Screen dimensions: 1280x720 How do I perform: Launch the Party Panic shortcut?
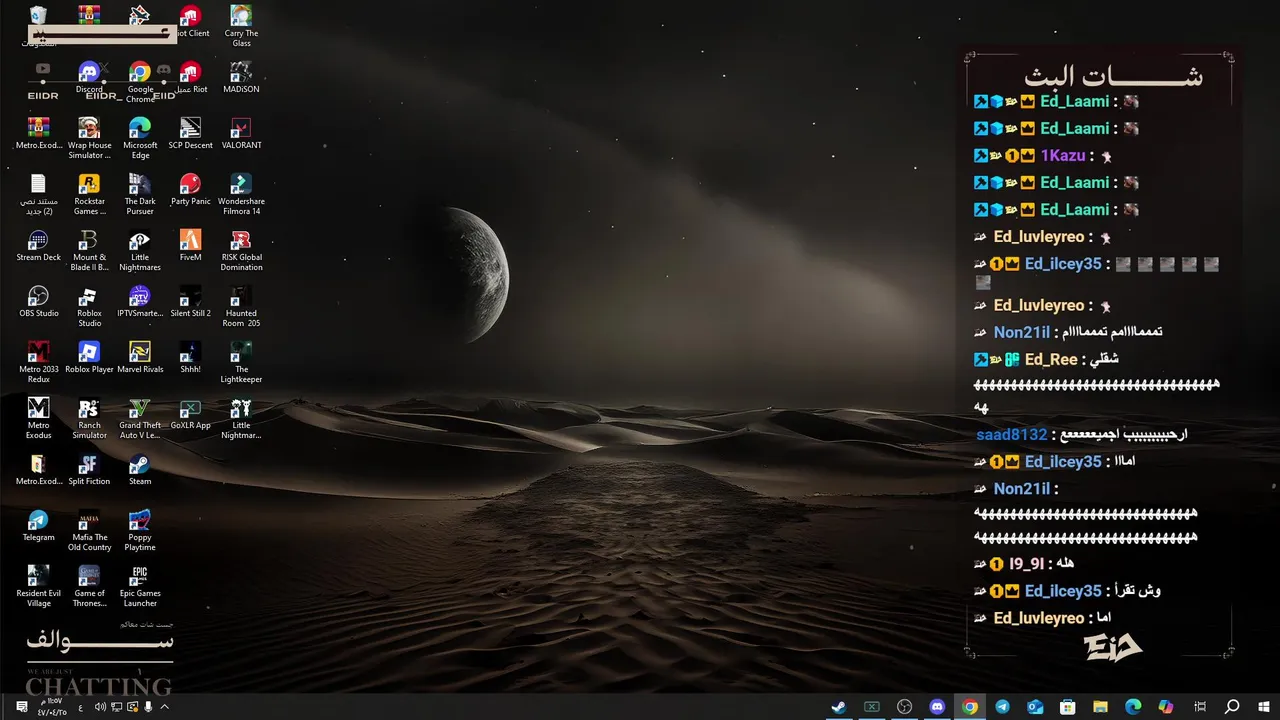click(190, 189)
